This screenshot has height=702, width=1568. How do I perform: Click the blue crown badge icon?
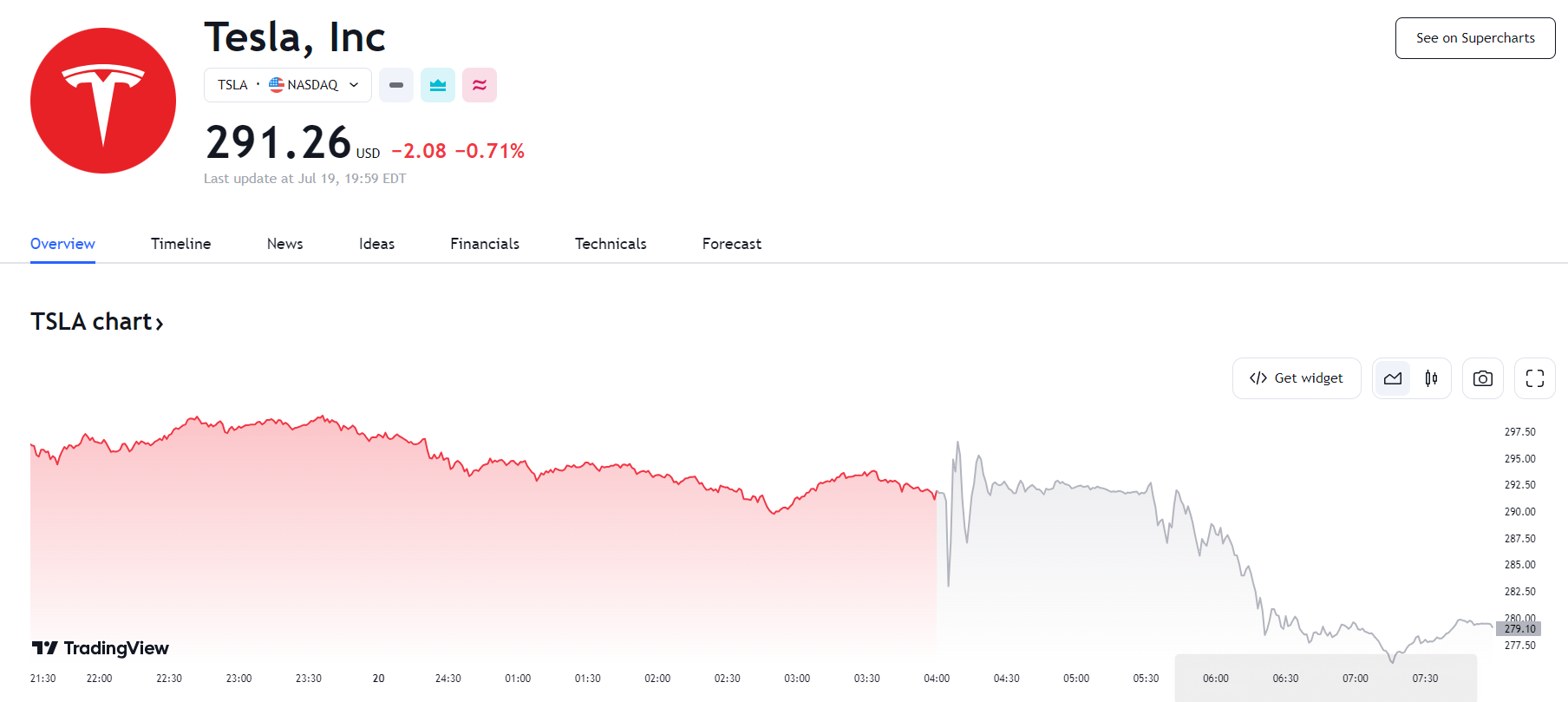click(438, 85)
